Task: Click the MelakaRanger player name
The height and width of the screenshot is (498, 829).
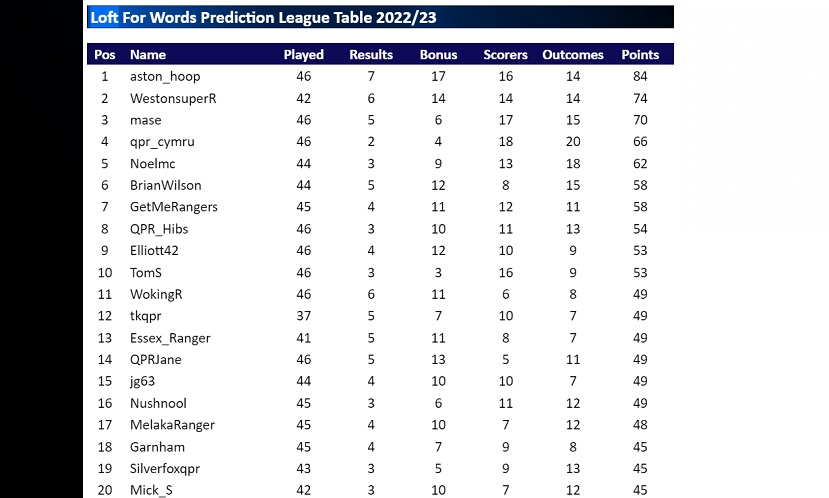Action: pyautogui.click(x=172, y=425)
